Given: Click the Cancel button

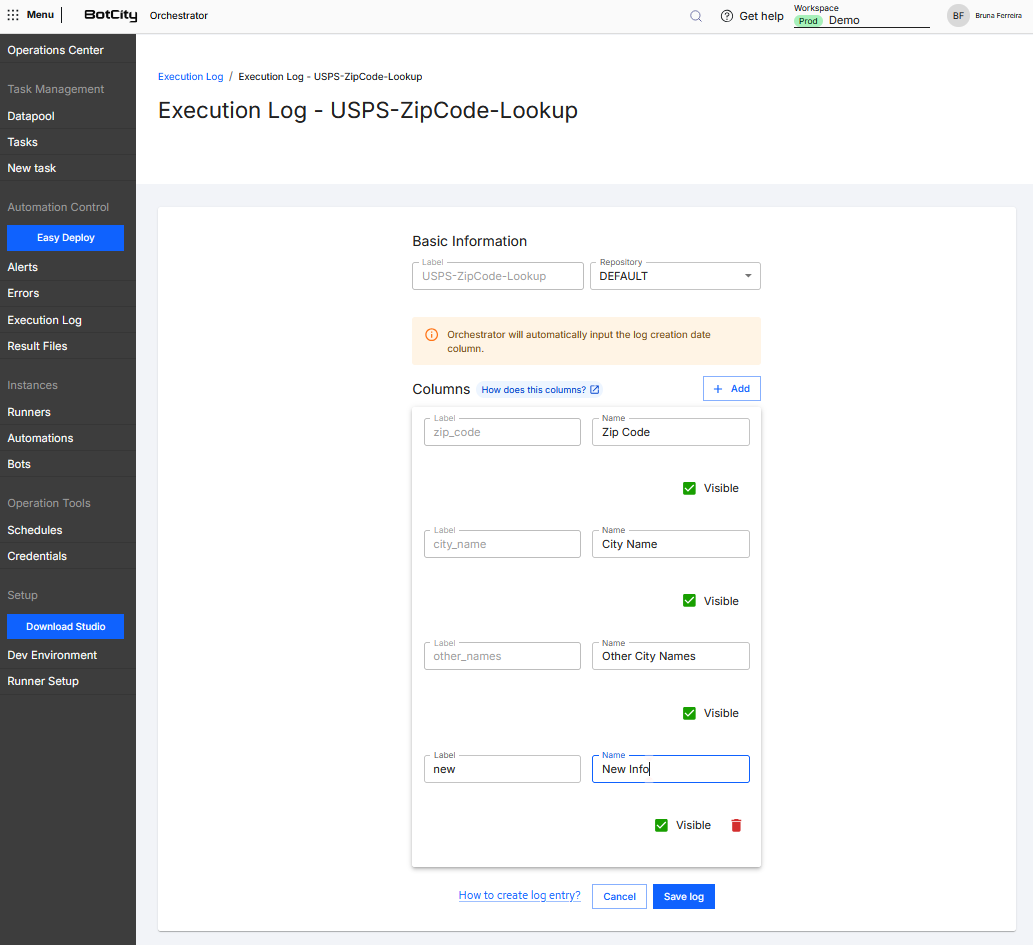Looking at the screenshot, I should click(619, 896).
